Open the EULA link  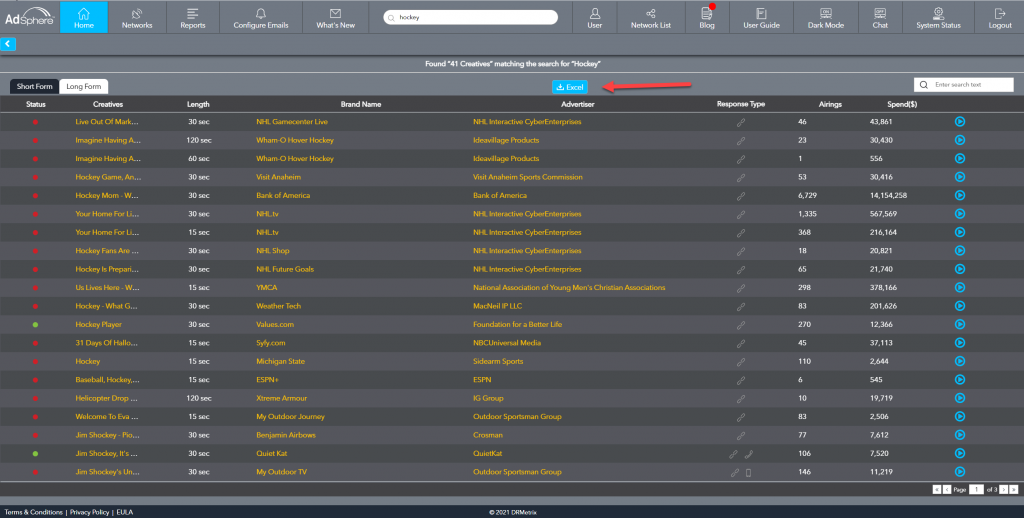pyautogui.click(x=124, y=512)
